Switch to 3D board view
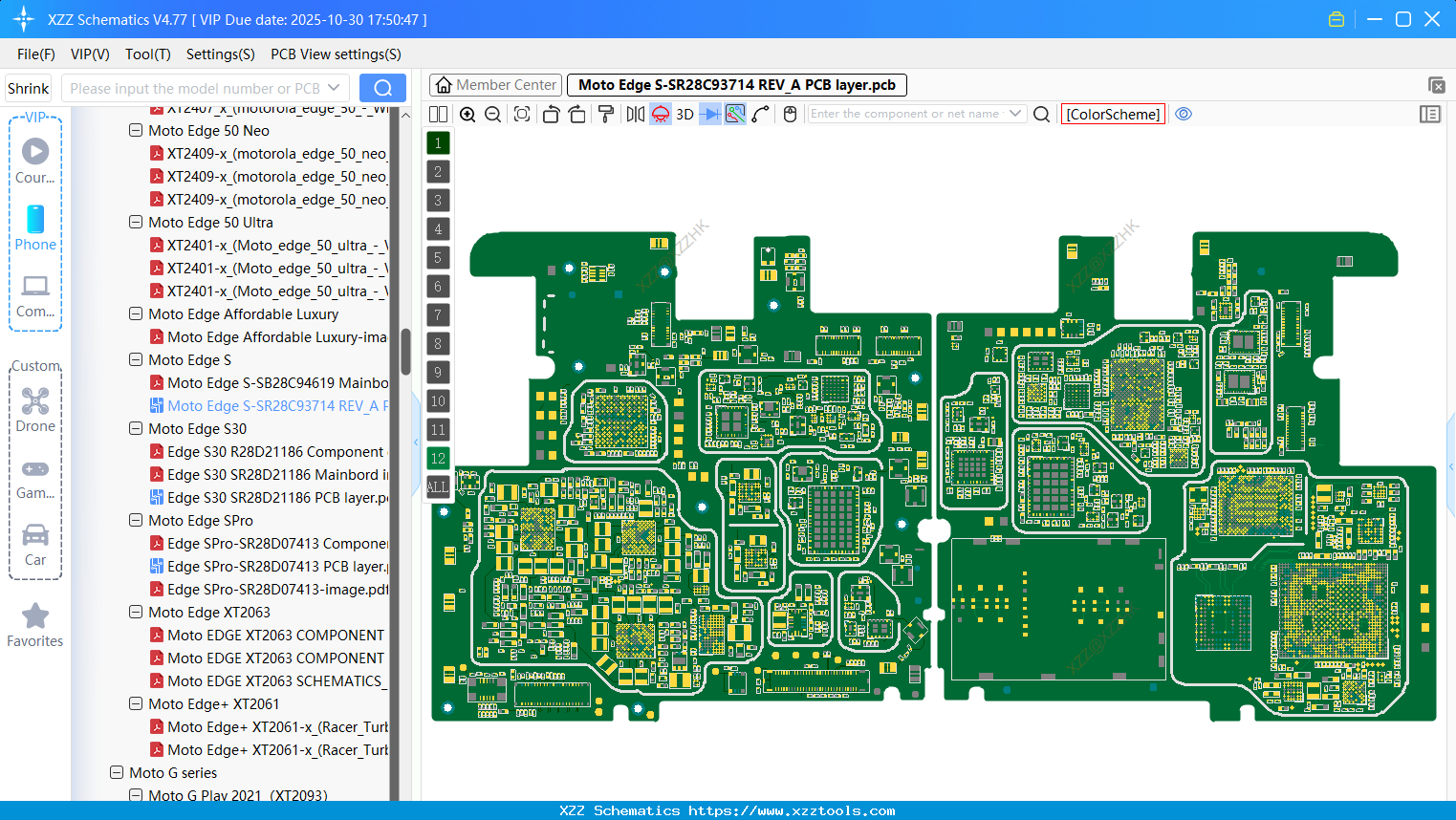Screen dimensions: 1456x820 [684, 114]
